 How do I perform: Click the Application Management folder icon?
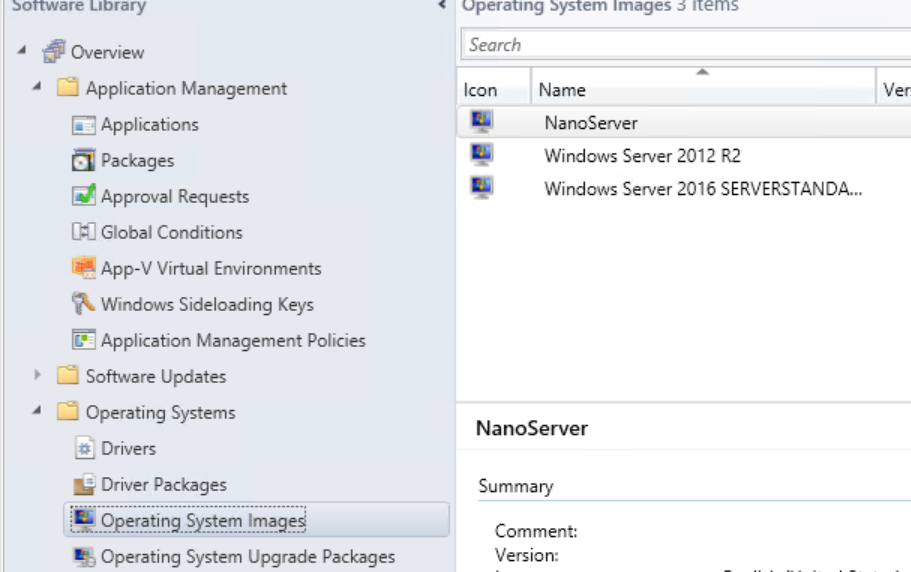(x=67, y=87)
